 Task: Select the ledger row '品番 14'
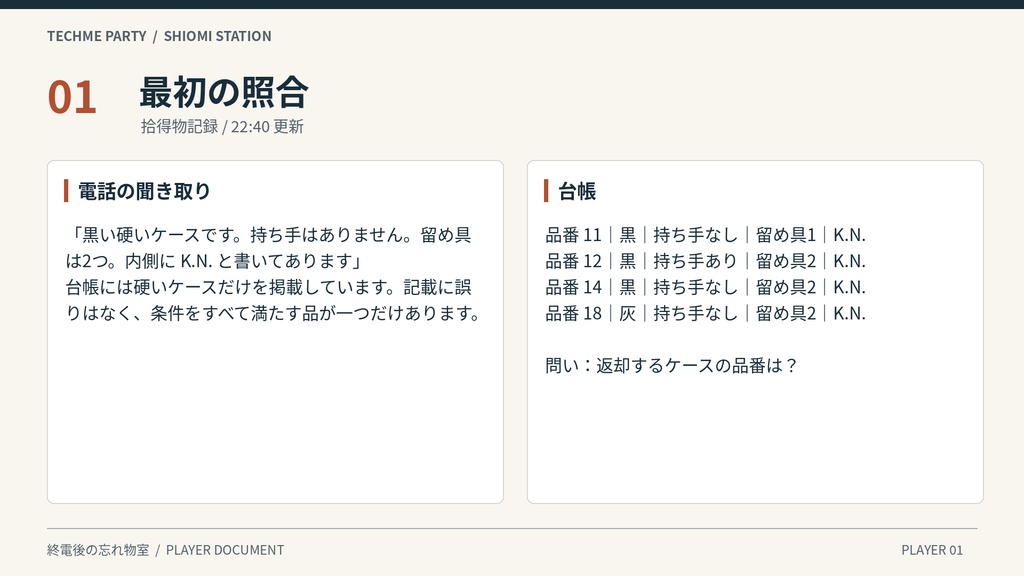pos(705,287)
